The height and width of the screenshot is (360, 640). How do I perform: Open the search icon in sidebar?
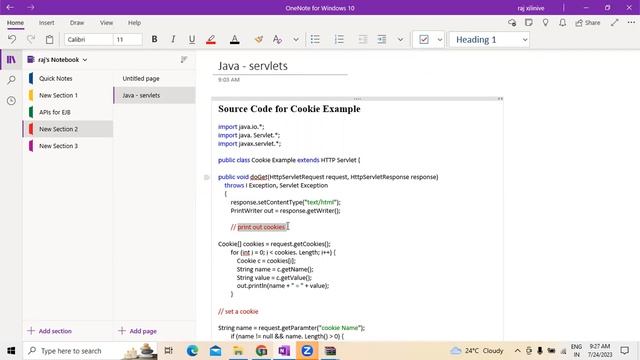click(x=11, y=80)
